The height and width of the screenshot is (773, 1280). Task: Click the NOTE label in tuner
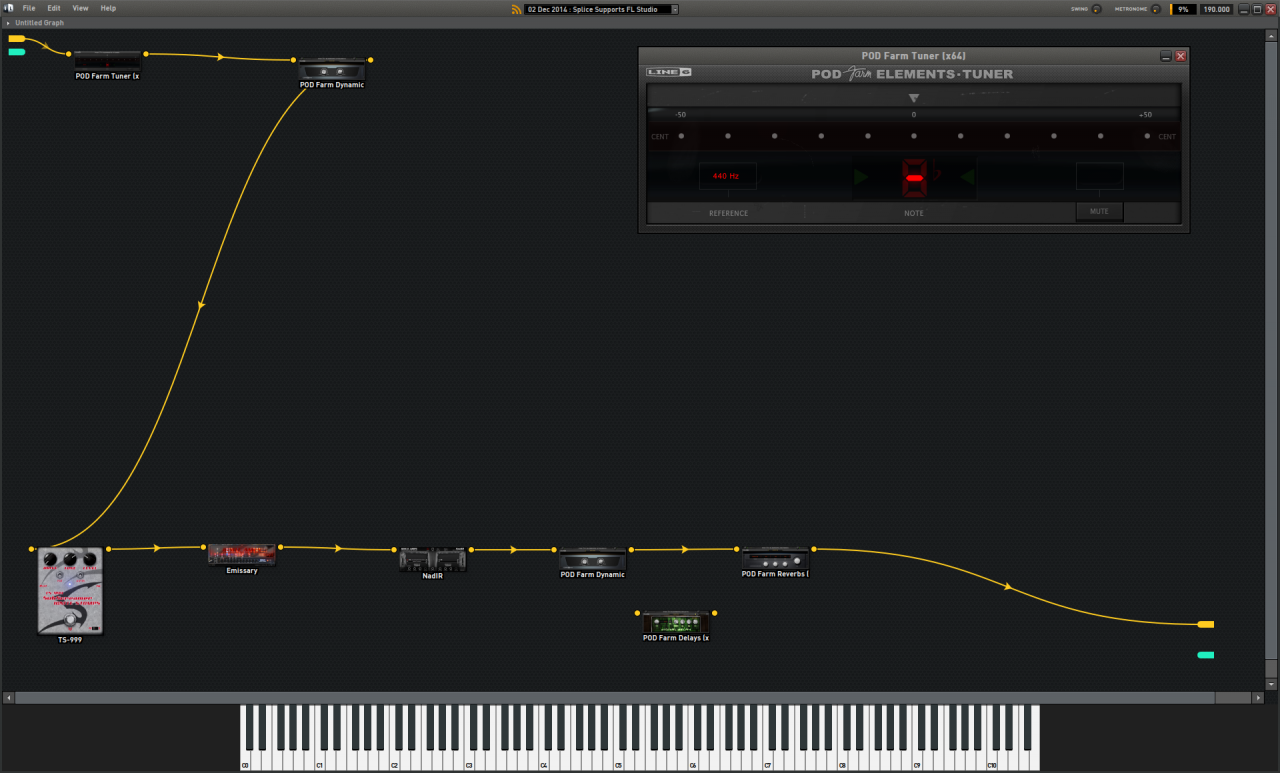(x=914, y=213)
